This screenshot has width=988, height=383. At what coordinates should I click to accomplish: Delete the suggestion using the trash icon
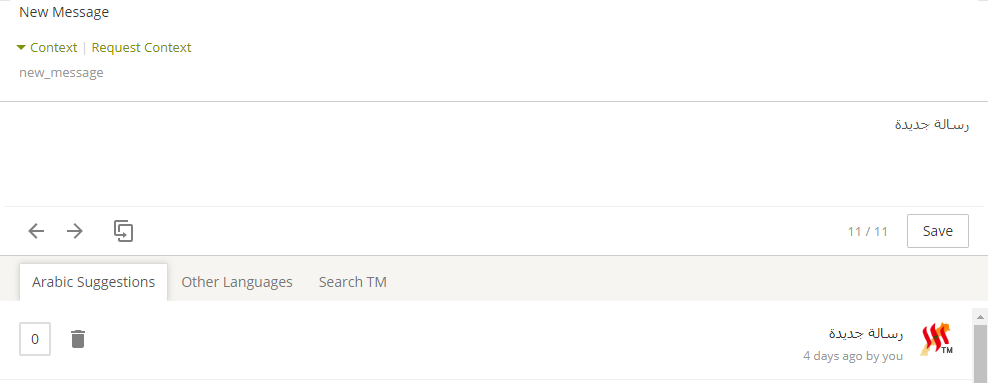(x=78, y=339)
